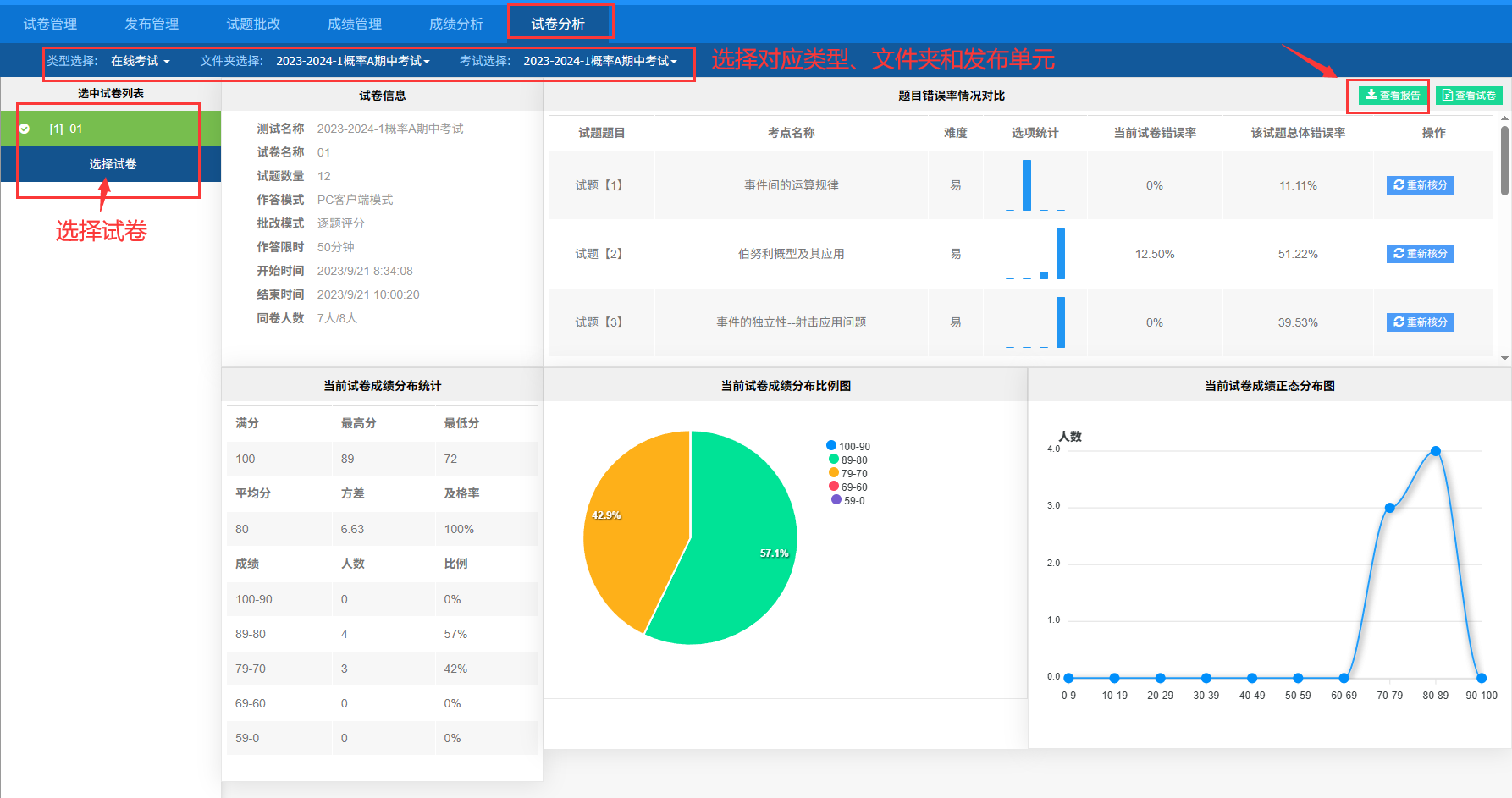Image resolution: width=1512 pixels, height=798 pixels.
Task: Click the 选项统计 bar chart for 试题【2】
Action: (x=1035, y=254)
